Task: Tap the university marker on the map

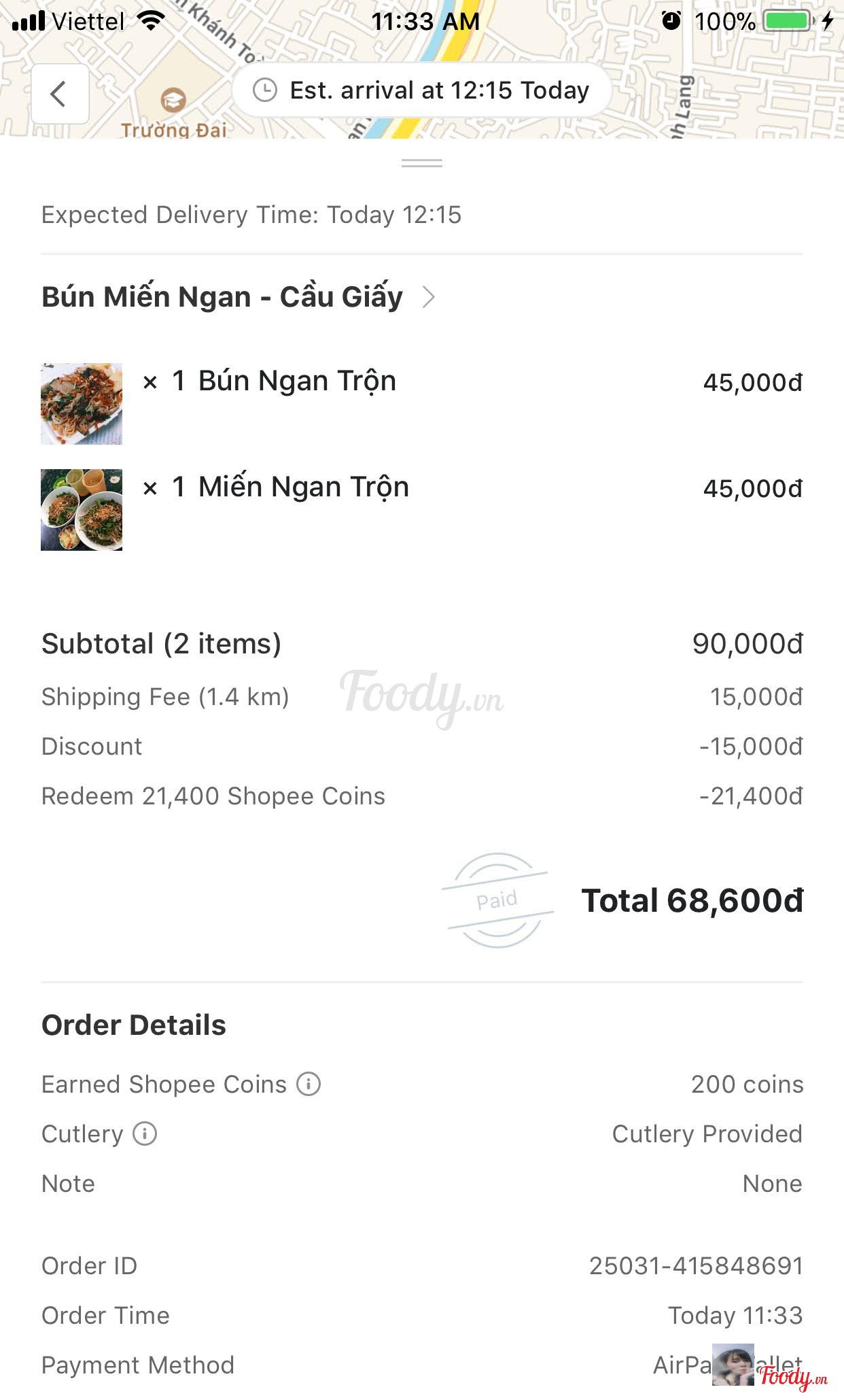Action: (173, 101)
